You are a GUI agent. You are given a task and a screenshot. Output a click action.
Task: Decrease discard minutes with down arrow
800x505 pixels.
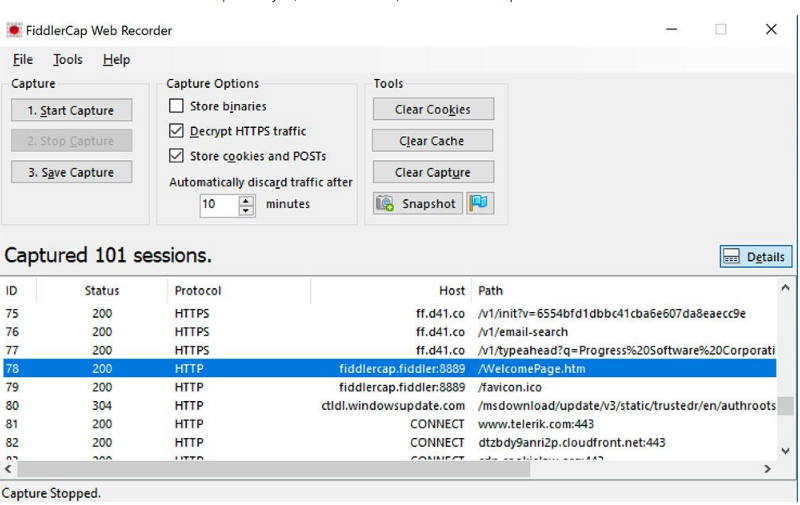246,211
